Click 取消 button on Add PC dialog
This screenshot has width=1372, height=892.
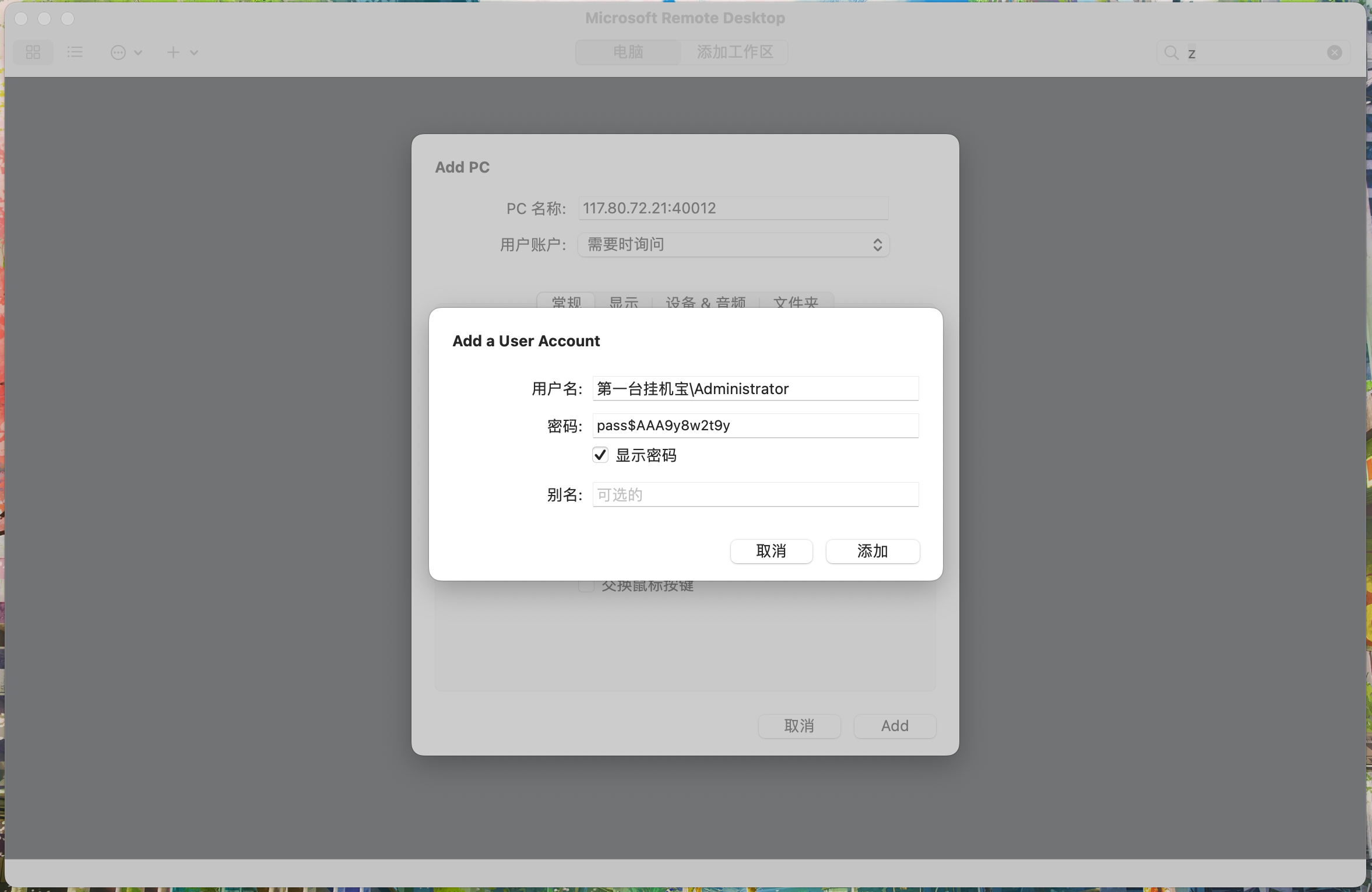tap(799, 725)
